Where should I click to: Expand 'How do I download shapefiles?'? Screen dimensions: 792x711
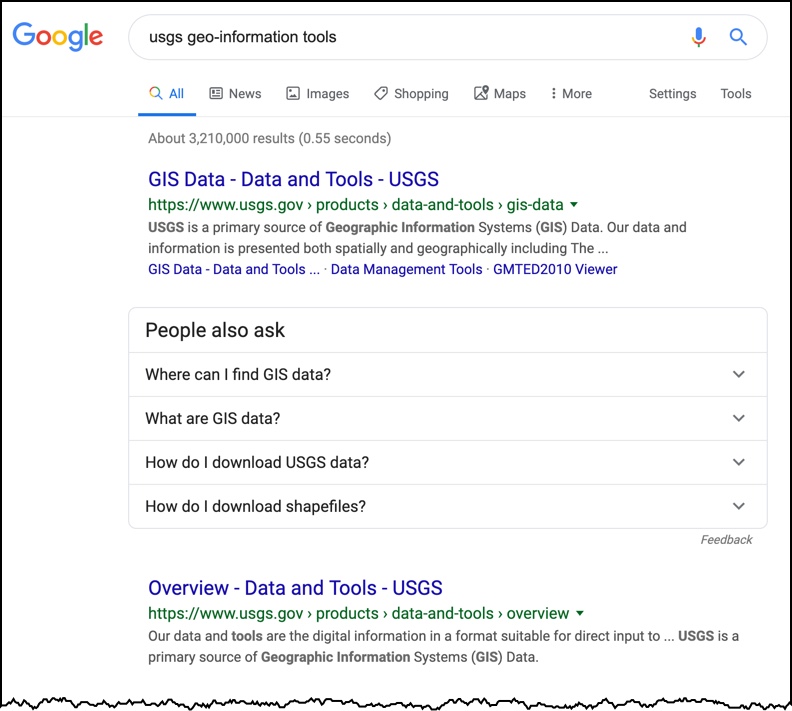coord(448,506)
